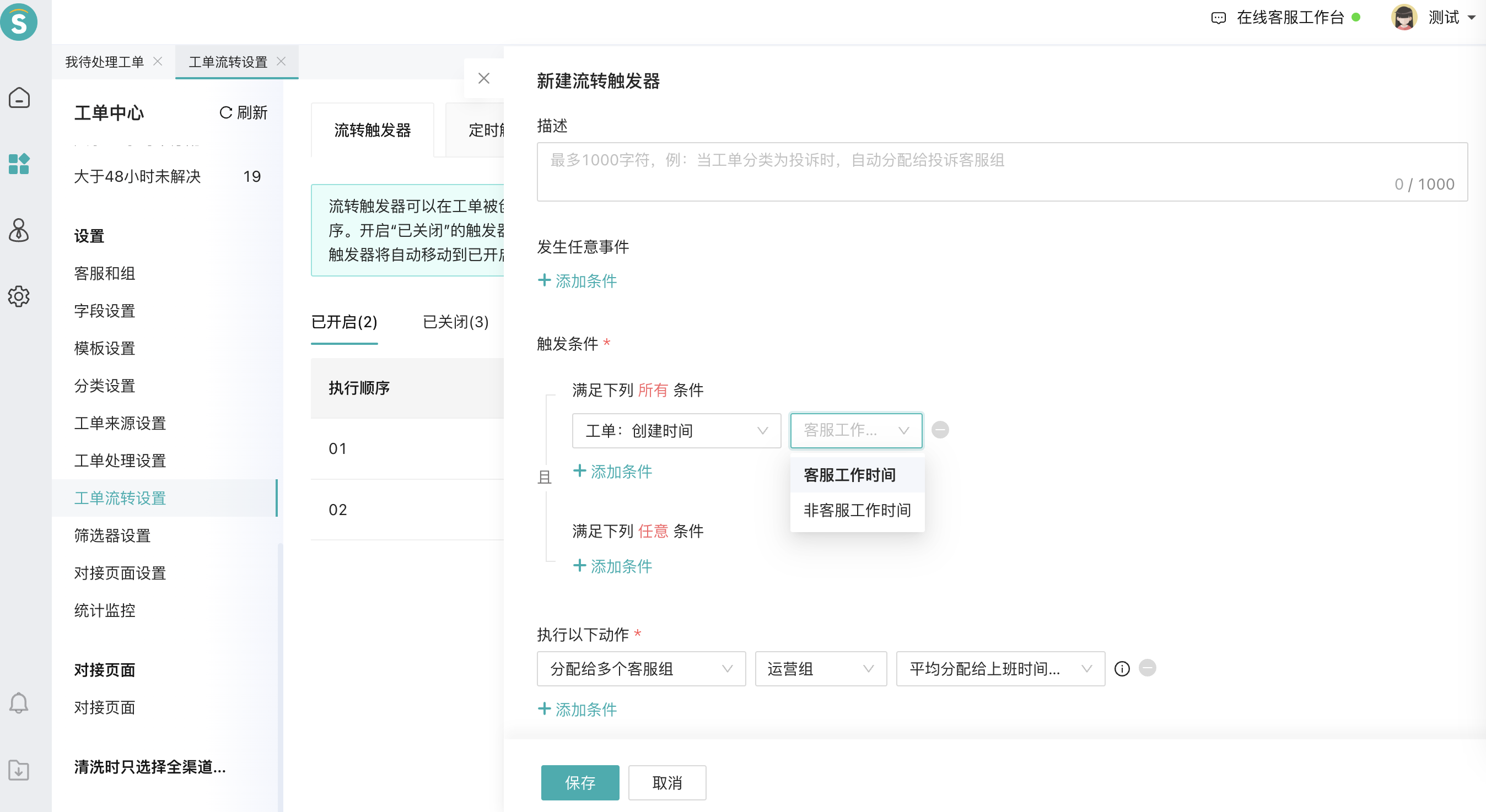Click the S logo icon in the sidebar
The image size is (1486, 812).
[19, 22]
